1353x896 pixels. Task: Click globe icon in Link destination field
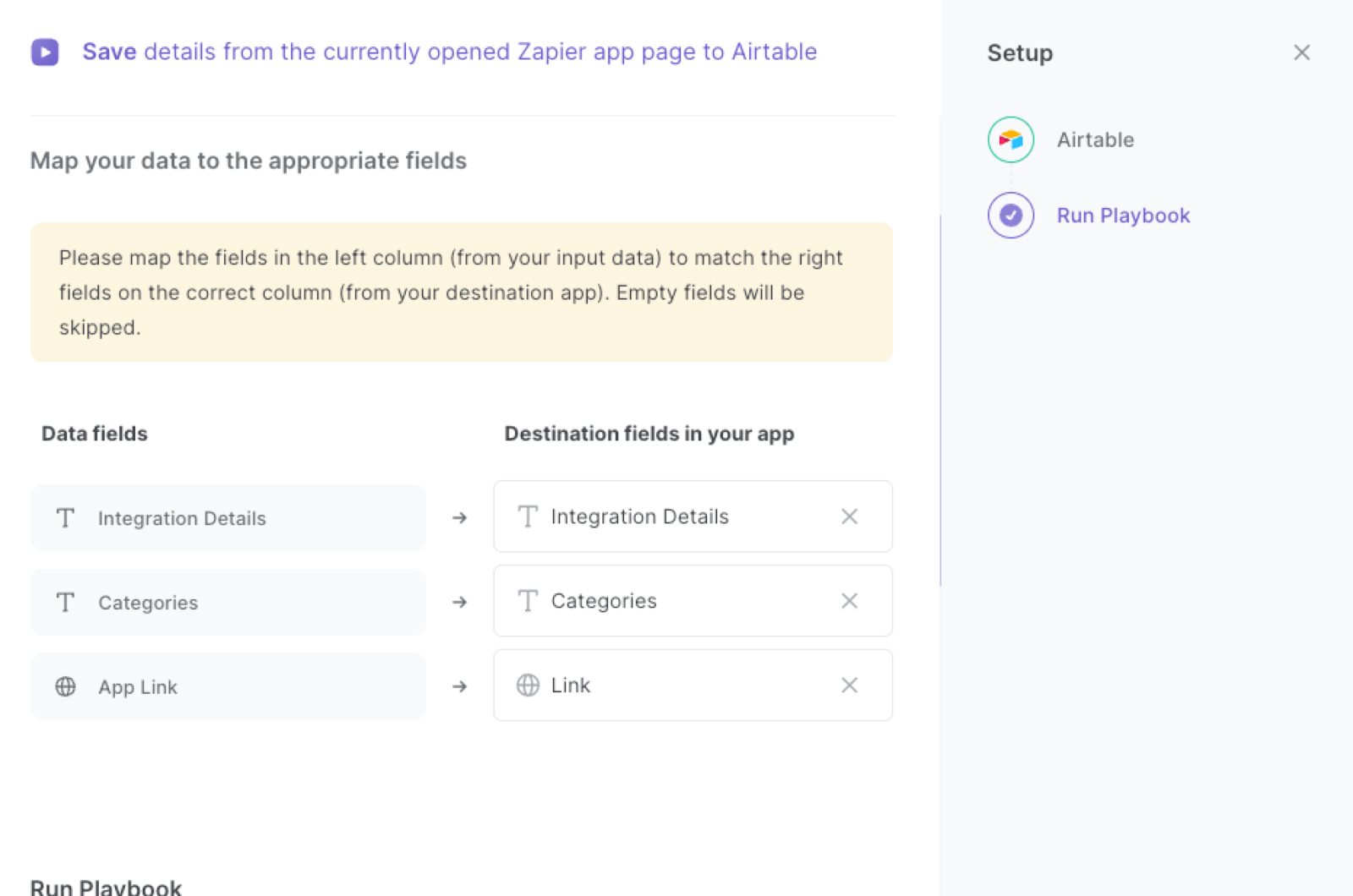click(528, 686)
